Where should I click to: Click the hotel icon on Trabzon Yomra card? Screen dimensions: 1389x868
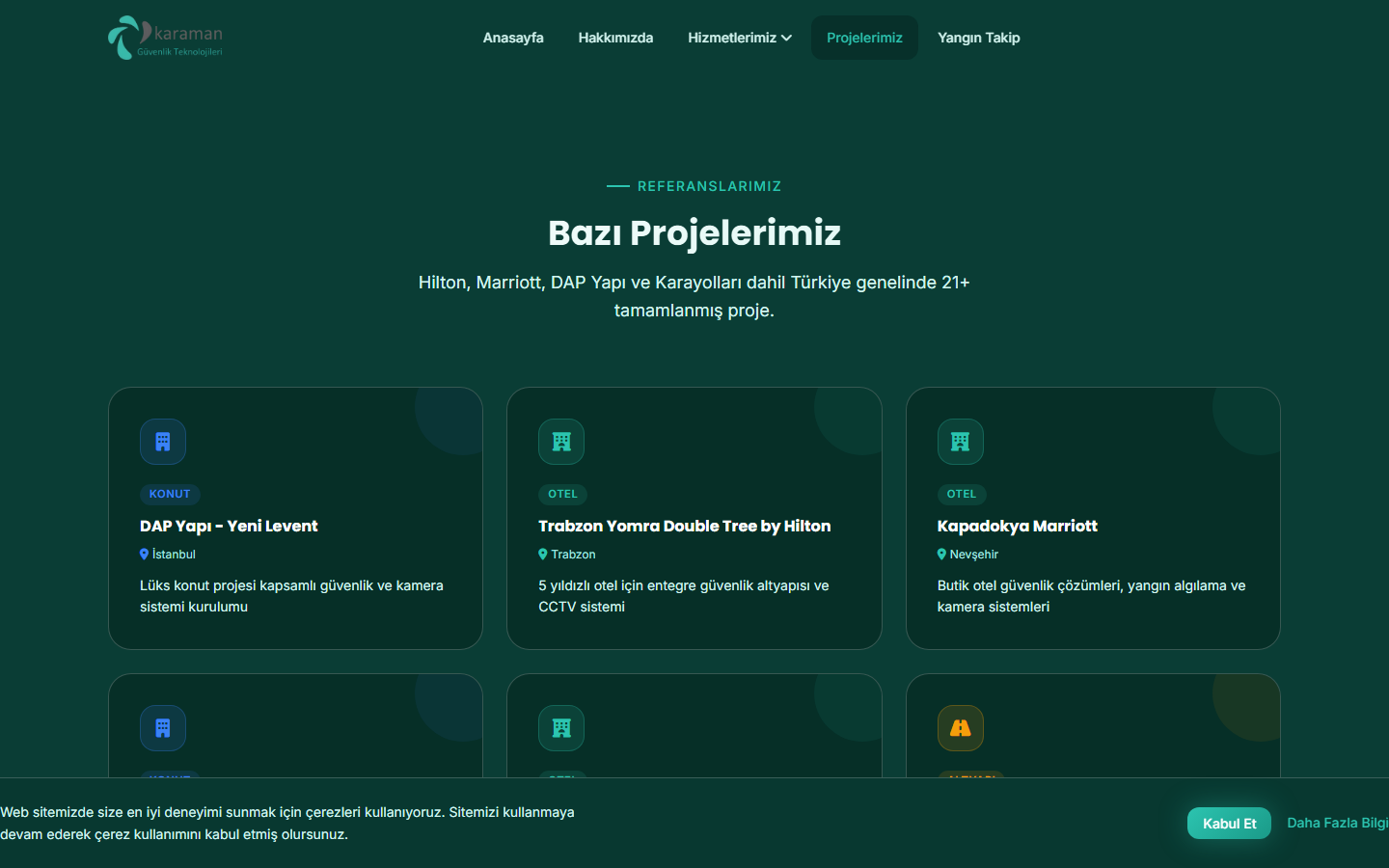click(x=561, y=442)
